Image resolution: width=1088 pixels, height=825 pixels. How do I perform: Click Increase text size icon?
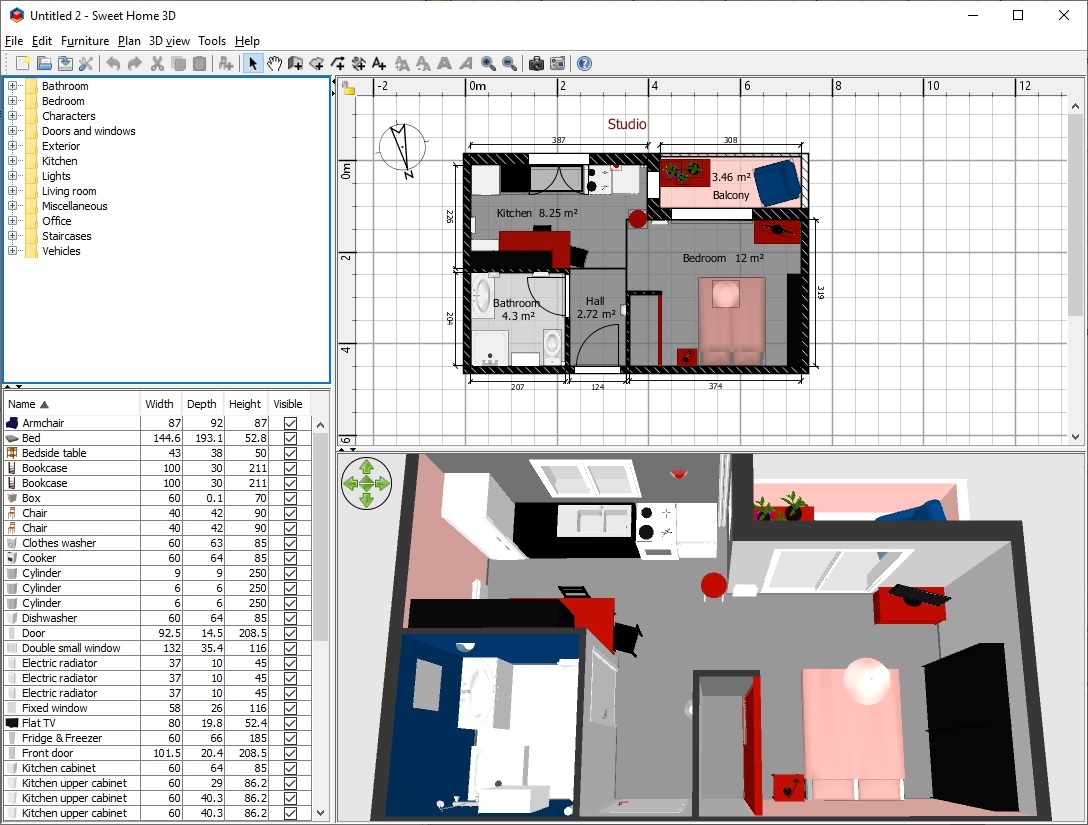pos(402,64)
